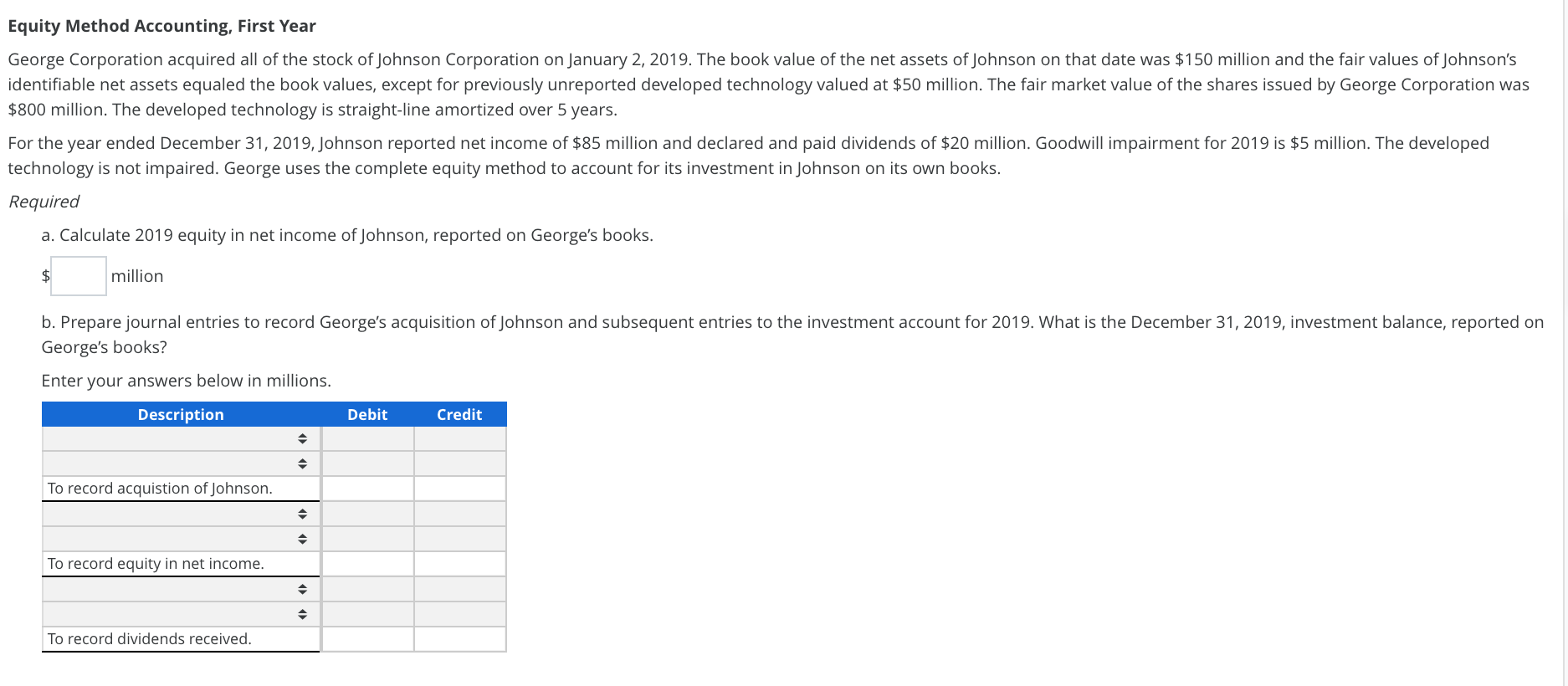Click the Debit cell of the first acquisition row

(x=368, y=438)
